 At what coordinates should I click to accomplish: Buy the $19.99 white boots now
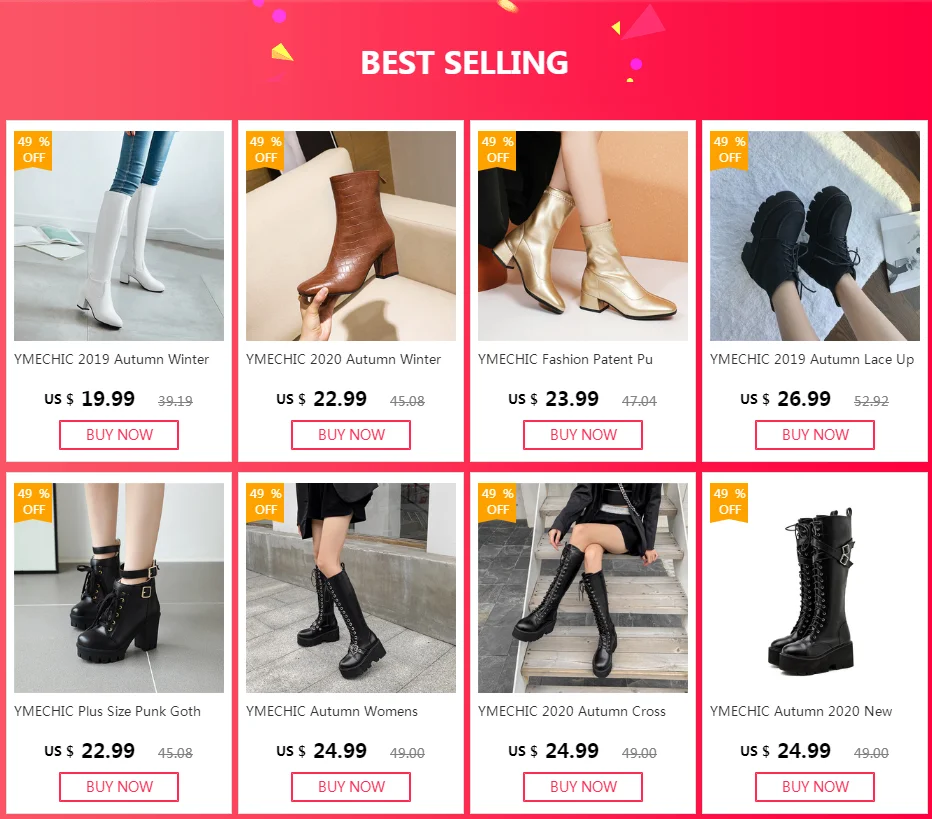tap(119, 435)
